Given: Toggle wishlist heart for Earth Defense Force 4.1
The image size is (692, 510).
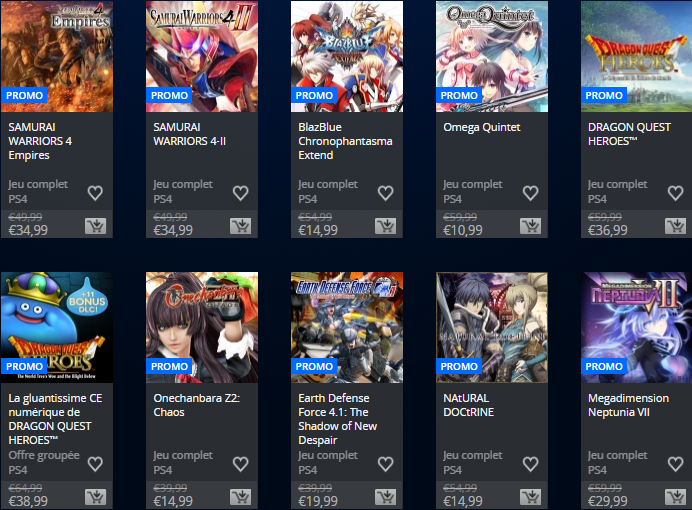Looking at the screenshot, I should click(385, 464).
